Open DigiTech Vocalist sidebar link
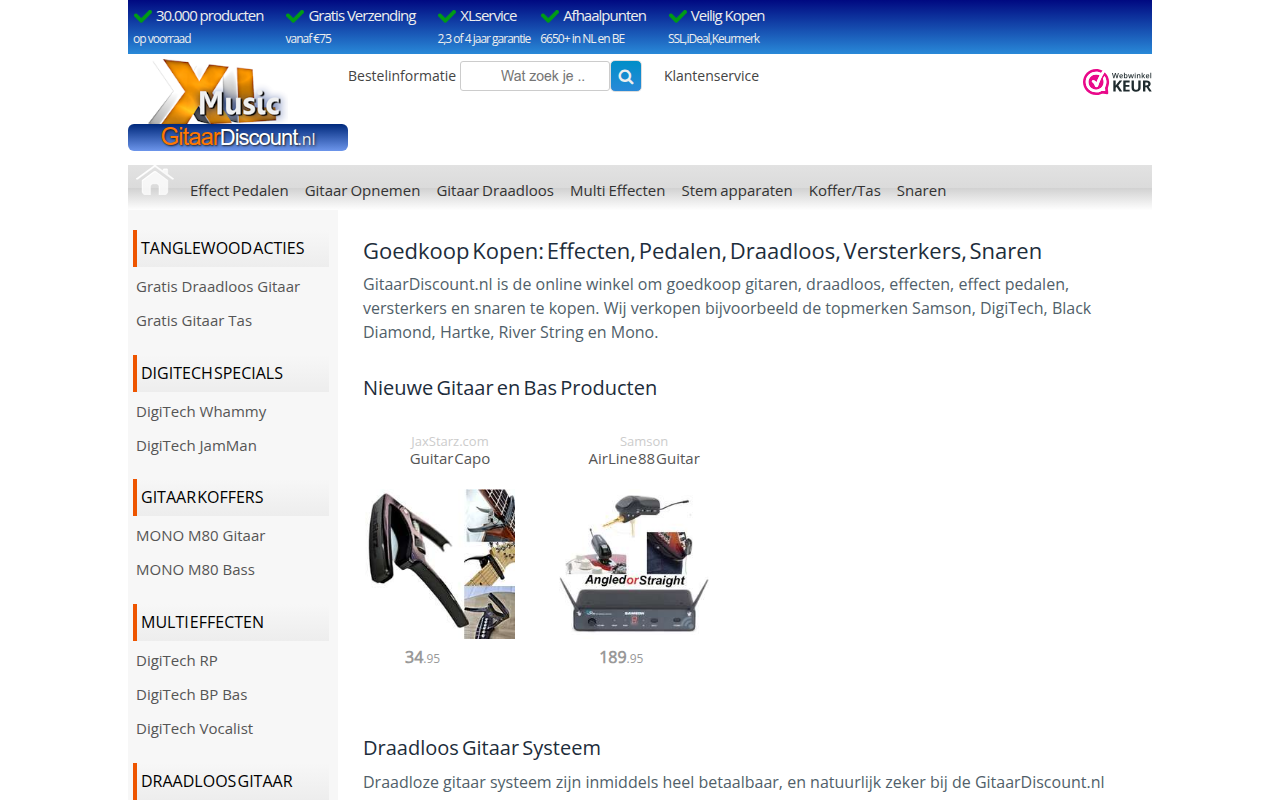 tap(194, 729)
